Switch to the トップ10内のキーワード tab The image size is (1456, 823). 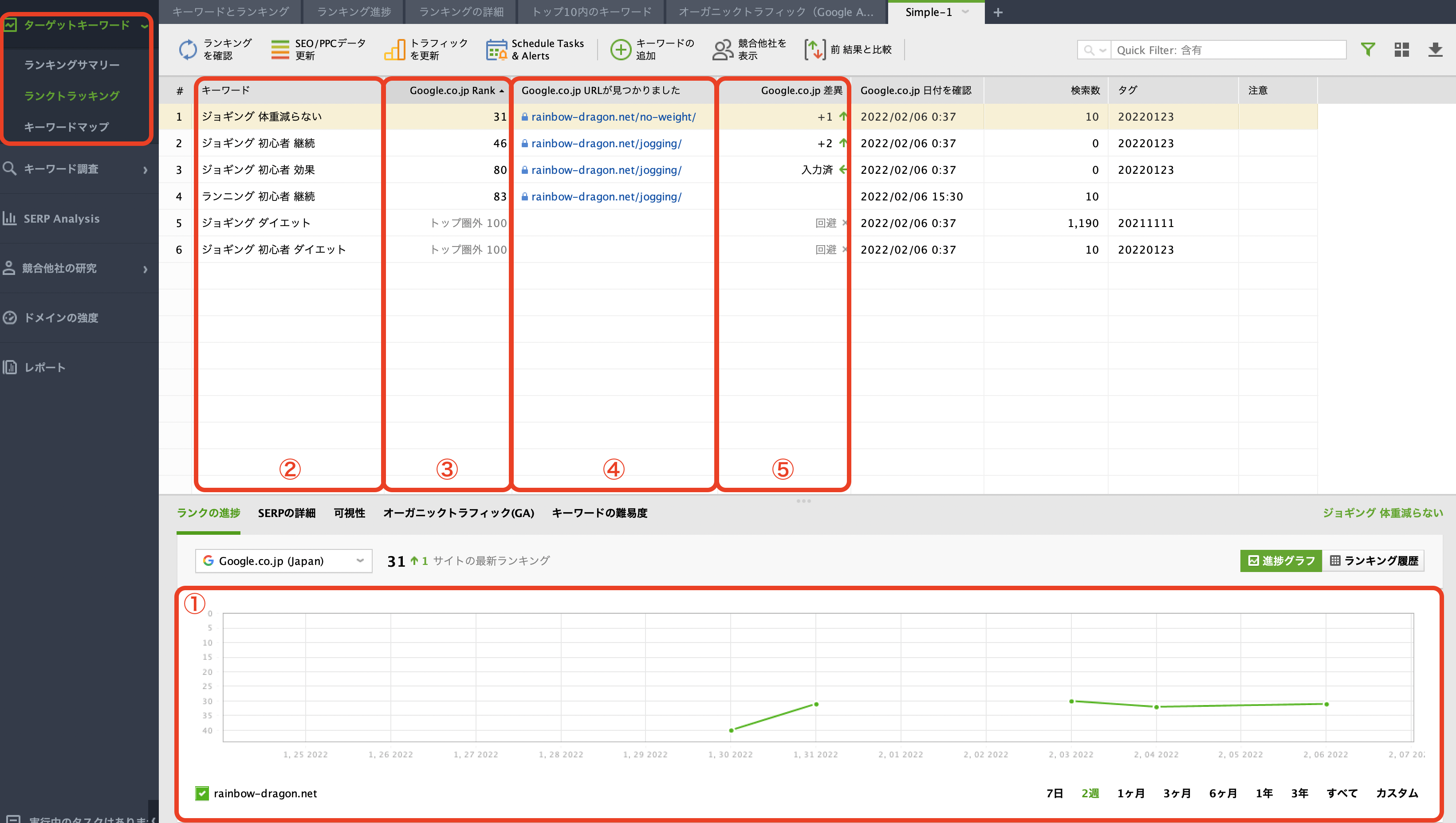pos(591,12)
